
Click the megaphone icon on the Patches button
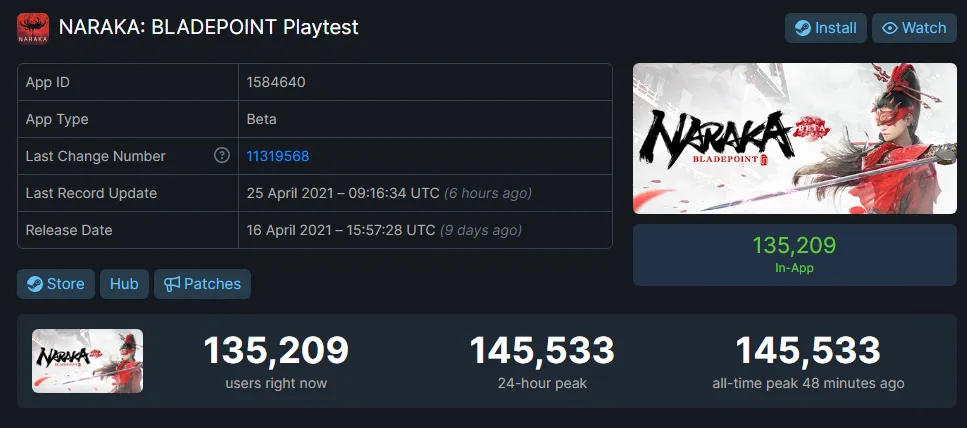(172, 284)
